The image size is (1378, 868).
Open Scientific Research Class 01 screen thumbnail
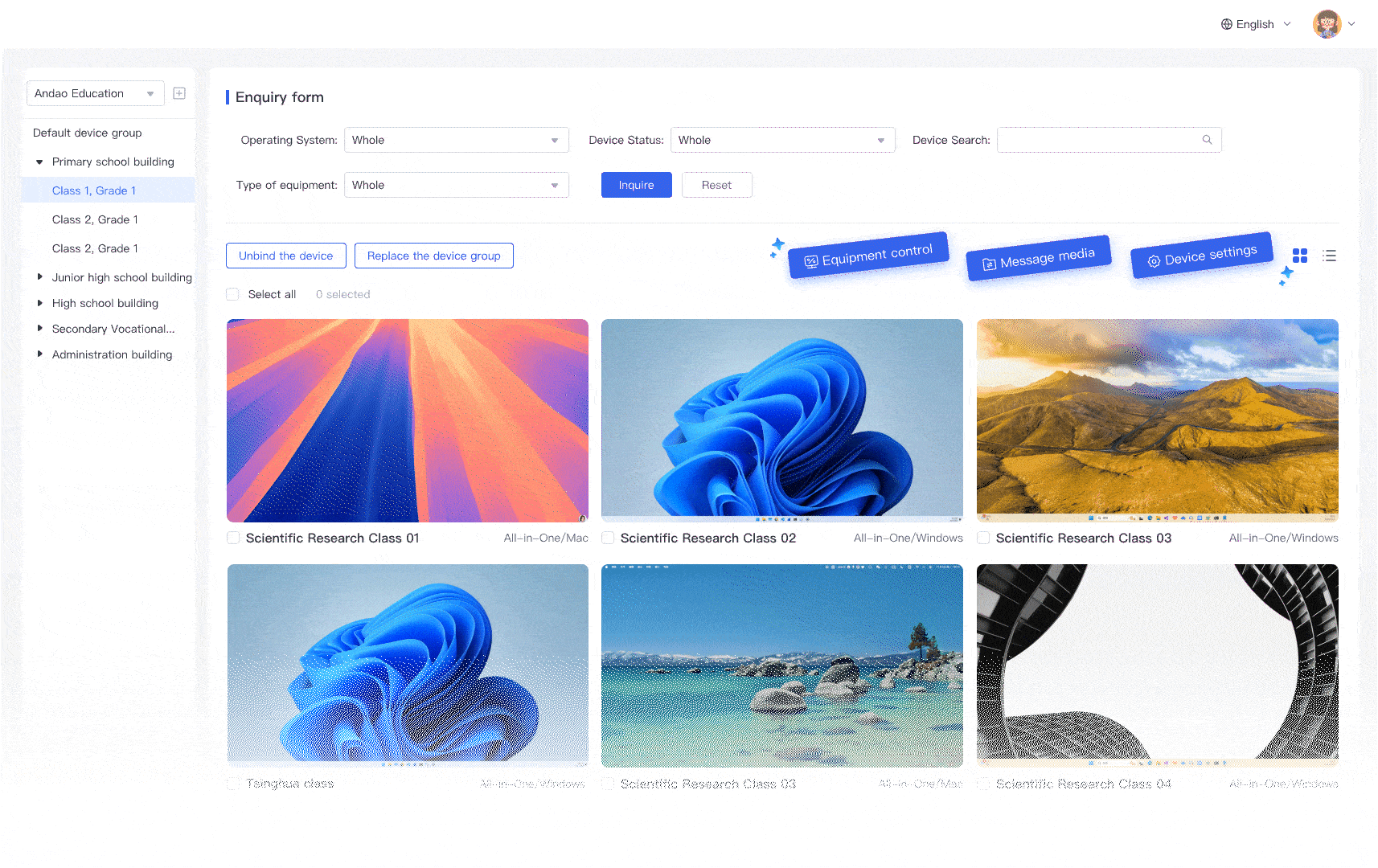(408, 420)
